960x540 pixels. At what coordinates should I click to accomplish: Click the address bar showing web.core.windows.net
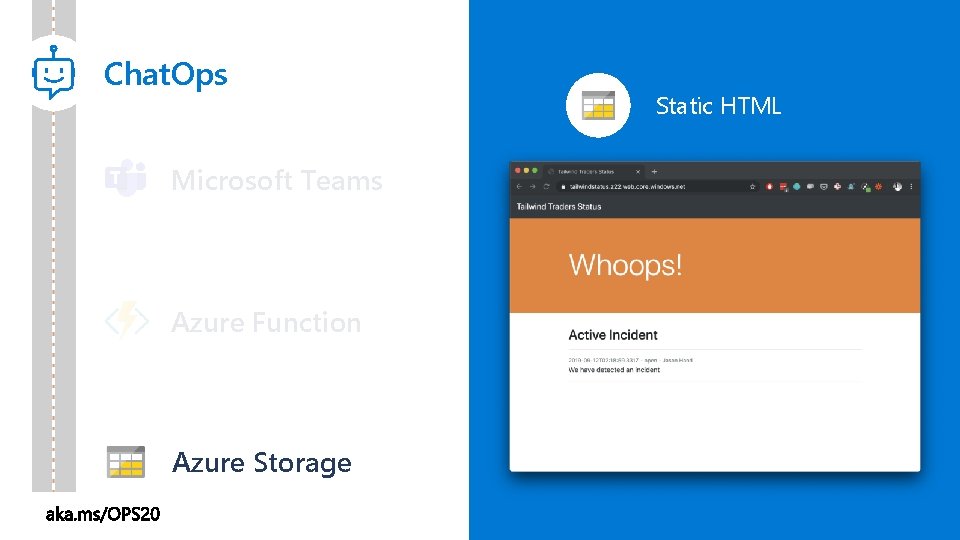click(658, 187)
